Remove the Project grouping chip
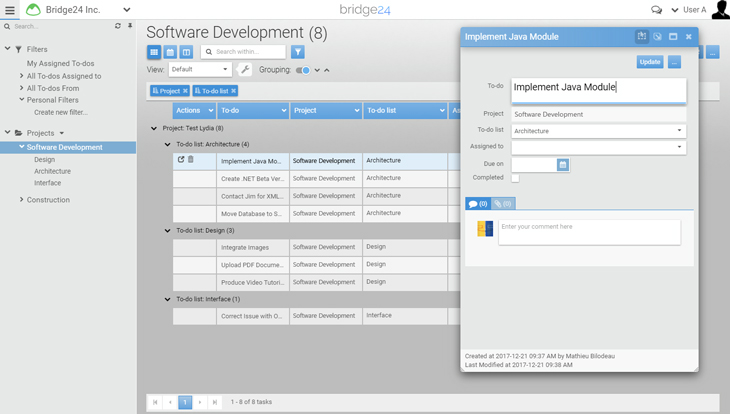 tap(185, 91)
